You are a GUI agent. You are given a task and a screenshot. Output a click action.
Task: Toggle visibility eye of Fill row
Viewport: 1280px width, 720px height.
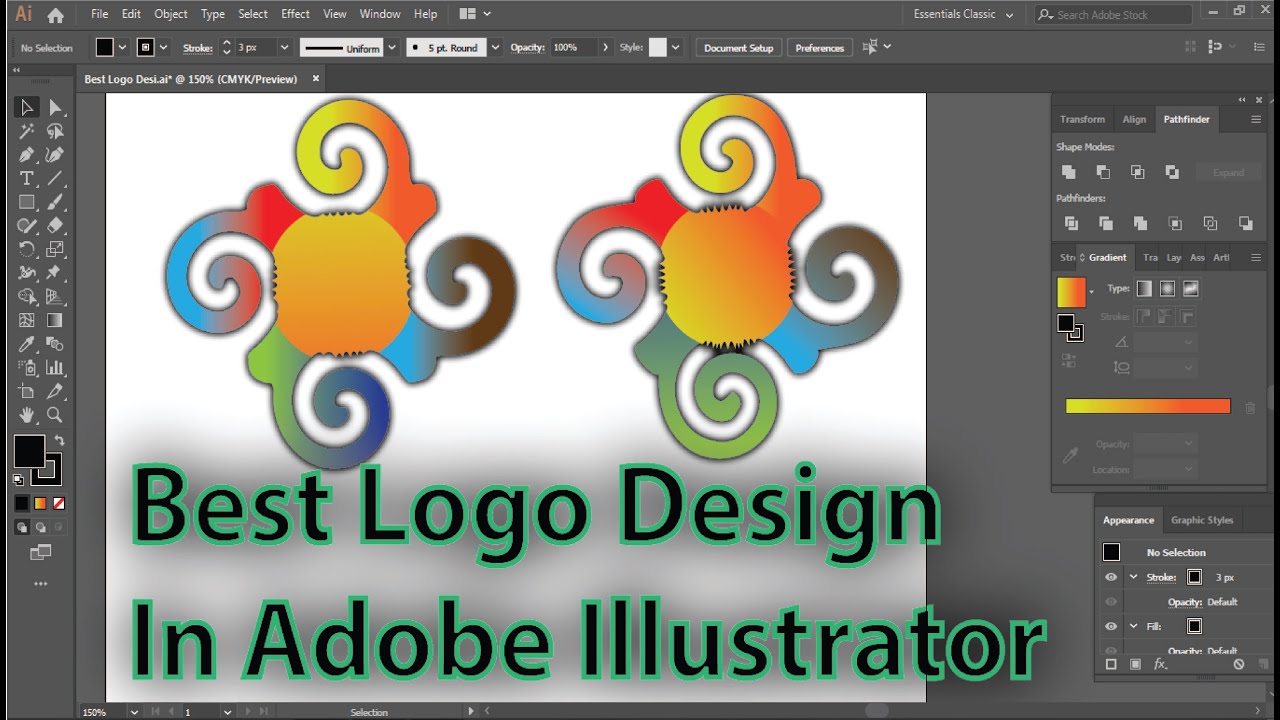(x=1111, y=626)
